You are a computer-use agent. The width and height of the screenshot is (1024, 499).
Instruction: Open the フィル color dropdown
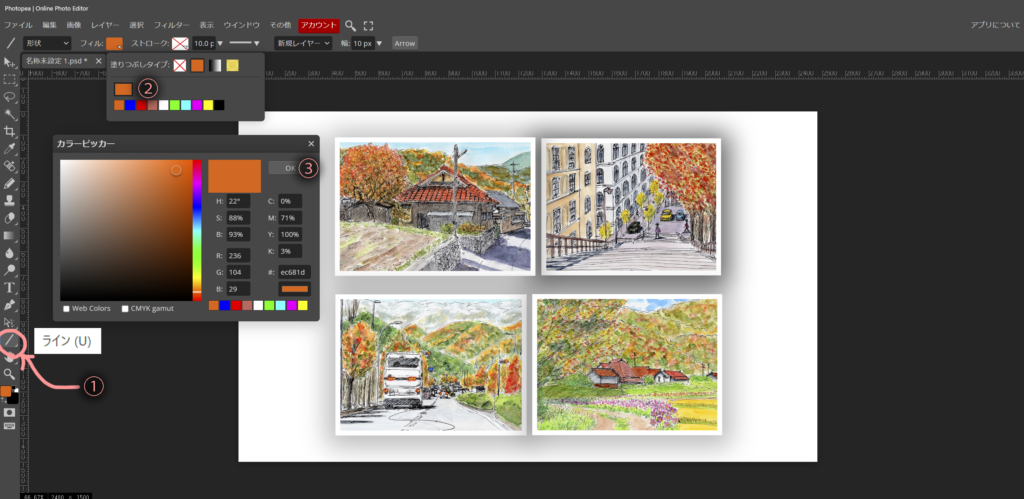coord(115,43)
